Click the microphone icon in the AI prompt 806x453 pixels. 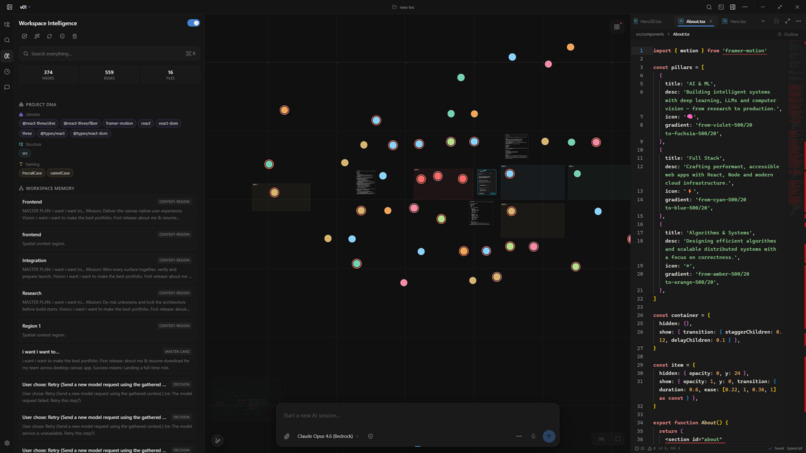[x=533, y=437]
